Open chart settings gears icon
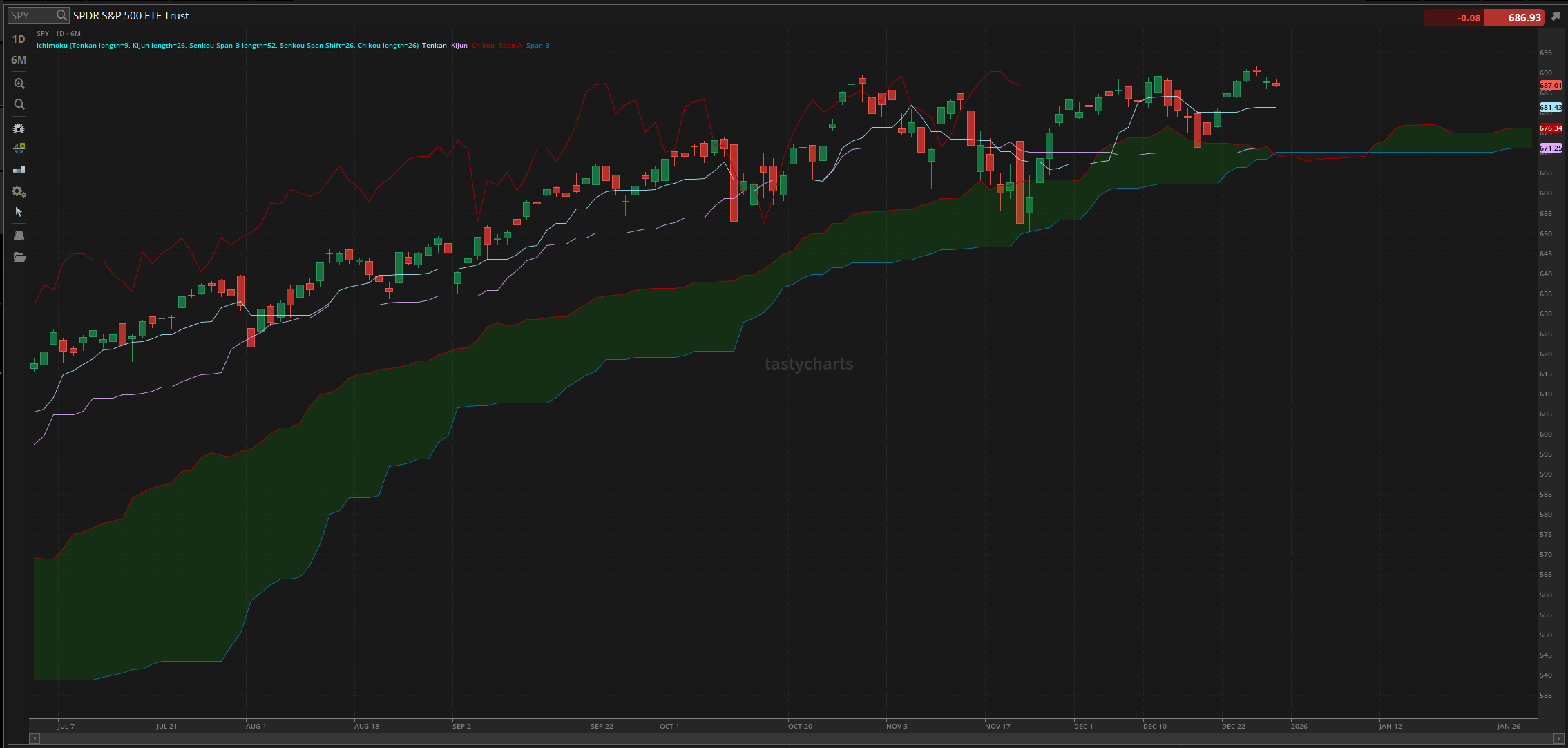 pos(19,191)
